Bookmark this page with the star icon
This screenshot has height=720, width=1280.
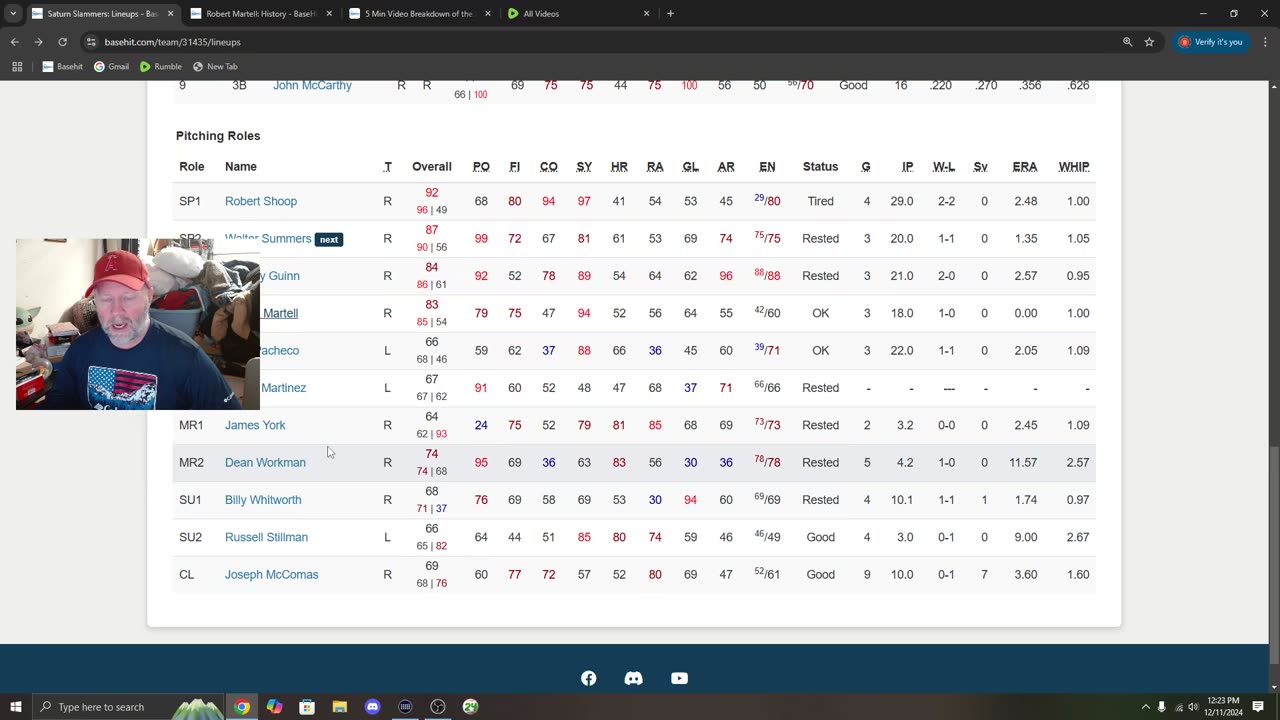[x=1149, y=42]
